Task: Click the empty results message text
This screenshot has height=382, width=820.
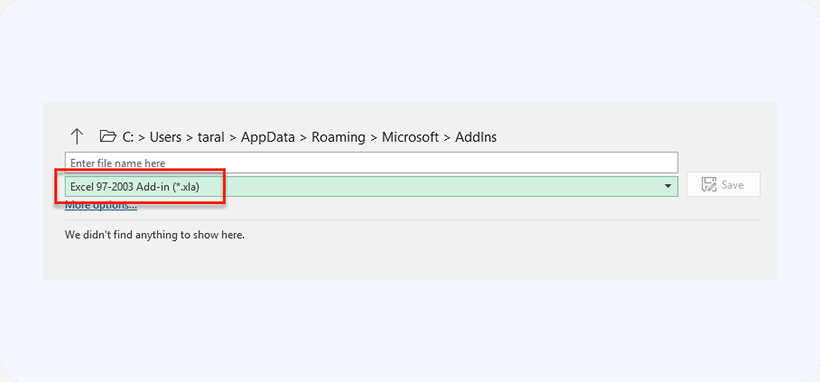Action: point(155,235)
